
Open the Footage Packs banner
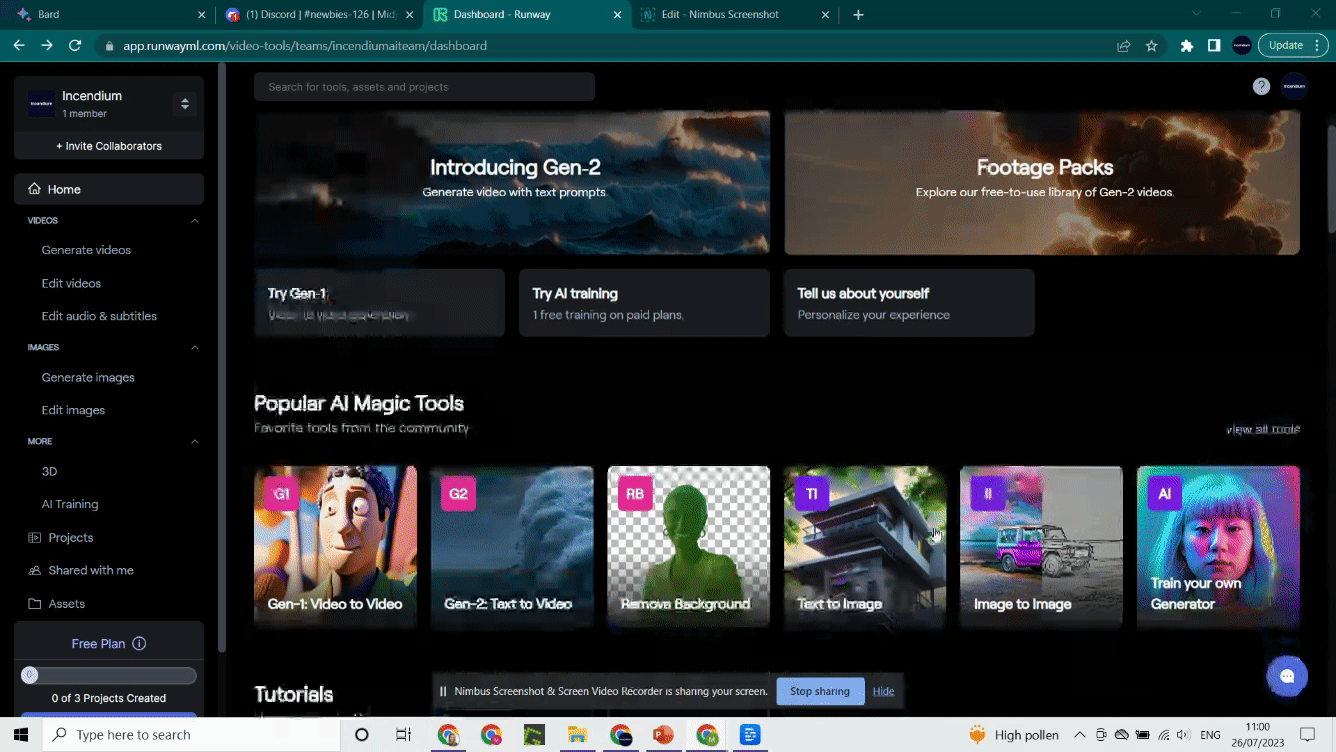click(x=1042, y=183)
